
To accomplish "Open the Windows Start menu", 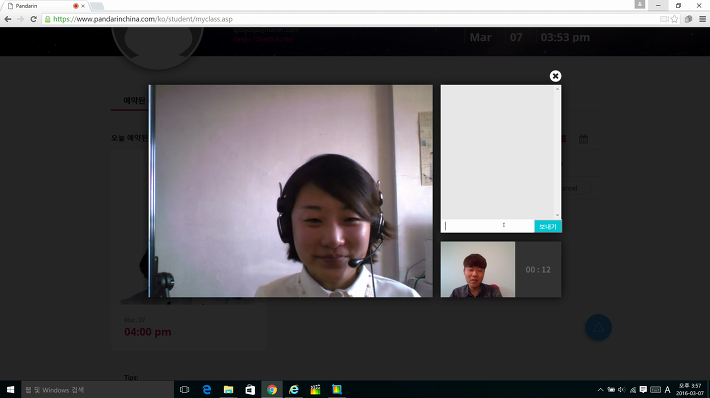I will [x=10, y=389].
